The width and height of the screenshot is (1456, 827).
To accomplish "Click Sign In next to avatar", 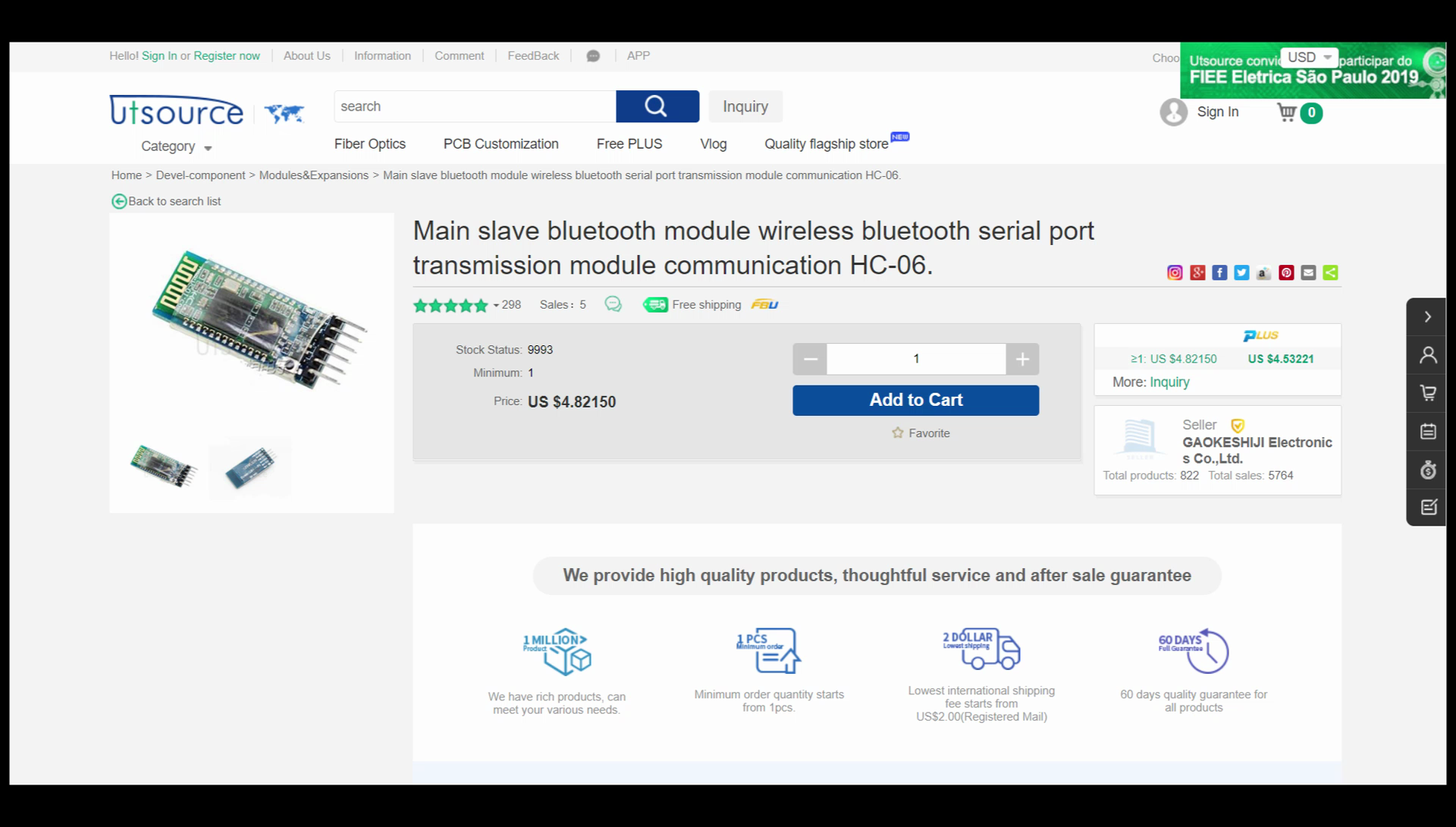I will (1218, 112).
